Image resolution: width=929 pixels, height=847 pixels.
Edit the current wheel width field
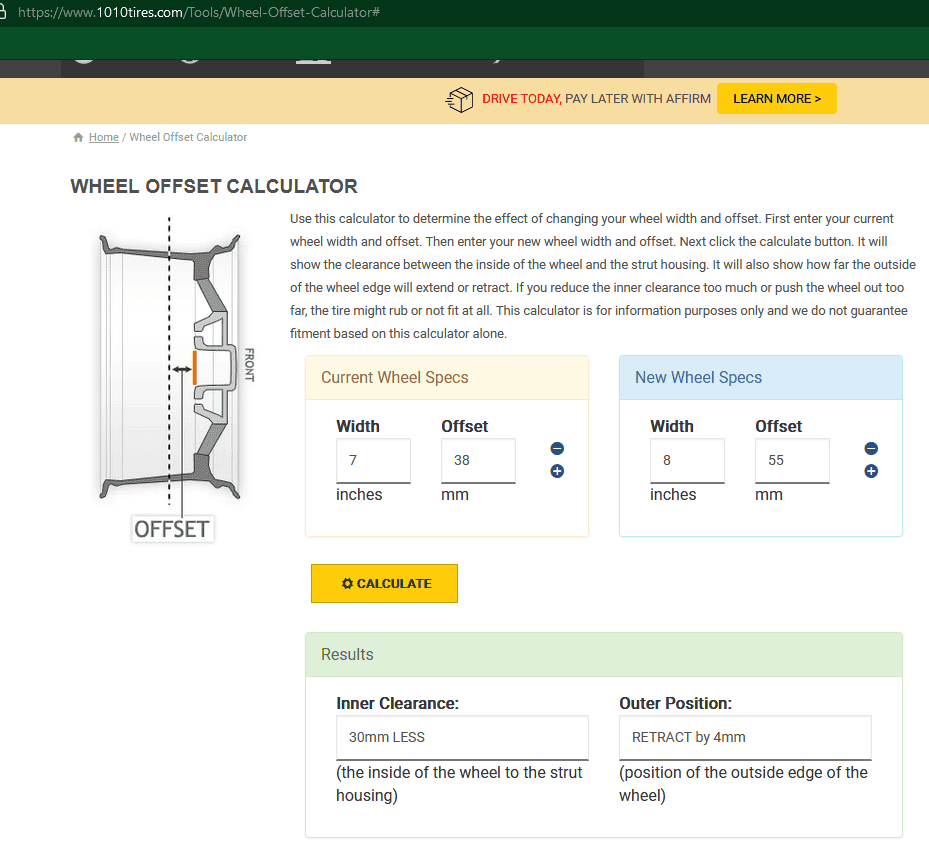click(373, 460)
